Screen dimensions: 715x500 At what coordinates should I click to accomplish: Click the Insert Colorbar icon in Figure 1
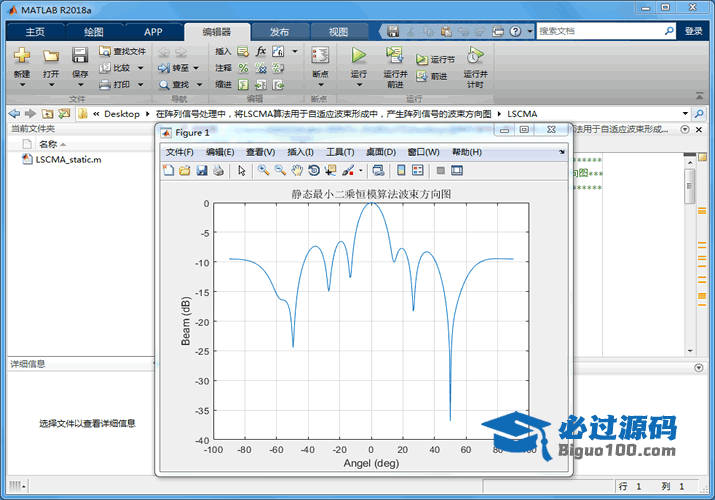(x=401, y=170)
